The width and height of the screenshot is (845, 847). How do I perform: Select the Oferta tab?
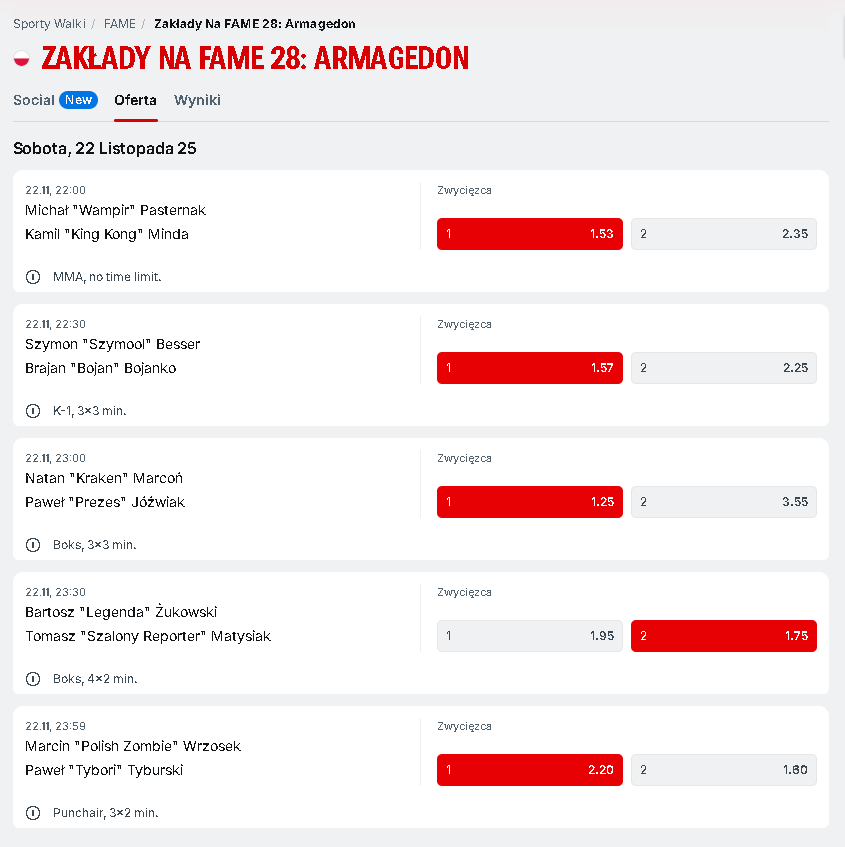tap(135, 100)
